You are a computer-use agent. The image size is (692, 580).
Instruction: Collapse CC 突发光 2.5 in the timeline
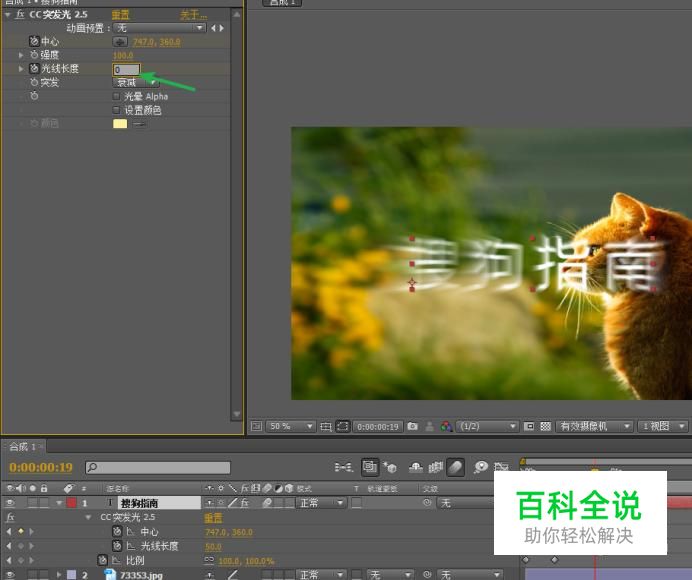pos(88,517)
